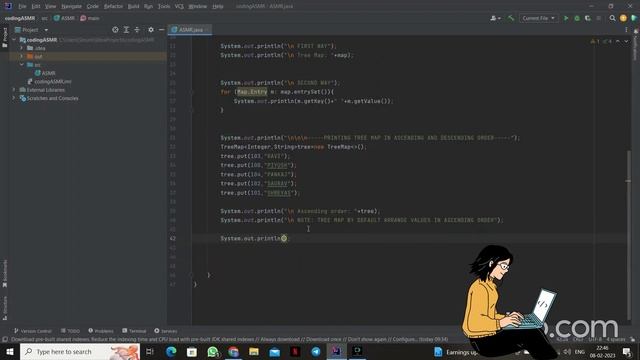The width and height of the screenshot is (640, 360).
Task: Open the Current File run configuration dropdown
Action: click(538, 18)
